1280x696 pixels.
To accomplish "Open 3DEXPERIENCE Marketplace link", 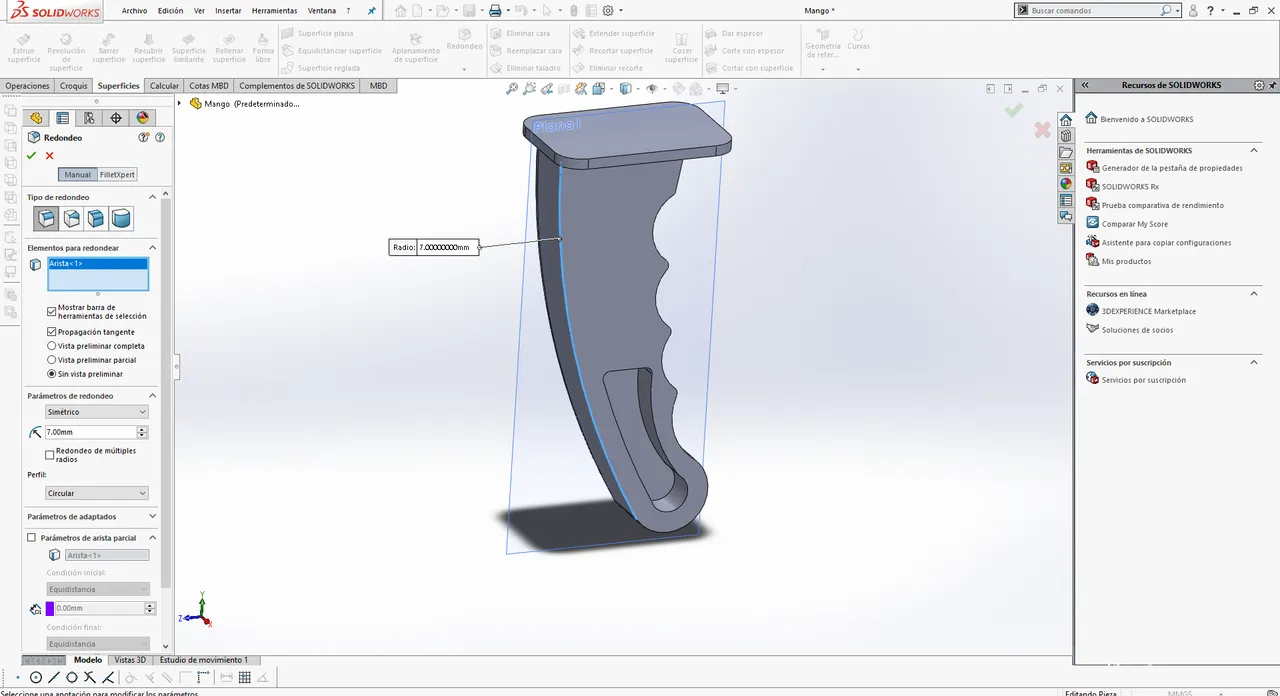I will tap(1148, 311).
